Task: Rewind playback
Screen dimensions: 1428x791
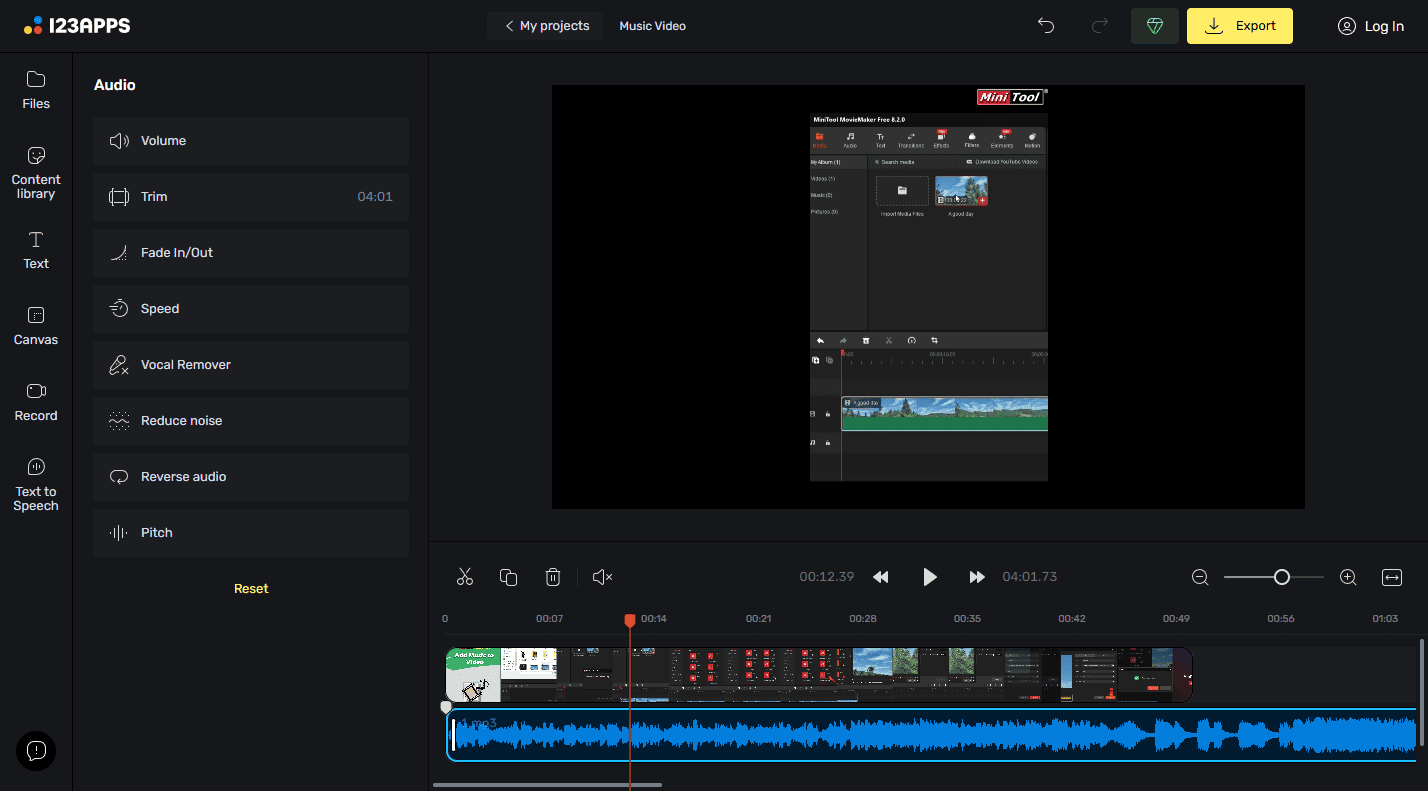Action: [x=881, y=577]
